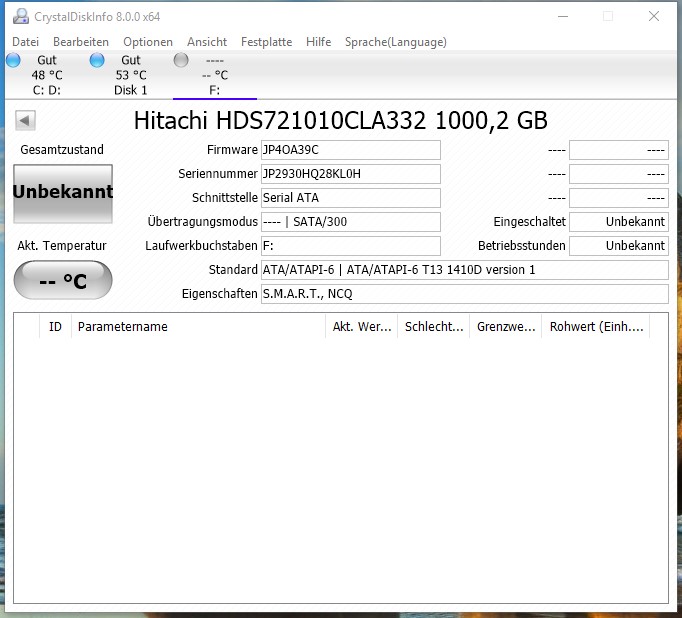682x618 pixels.
Task: Click the Schlecht... column header
Action: click(x=434, y=327)
